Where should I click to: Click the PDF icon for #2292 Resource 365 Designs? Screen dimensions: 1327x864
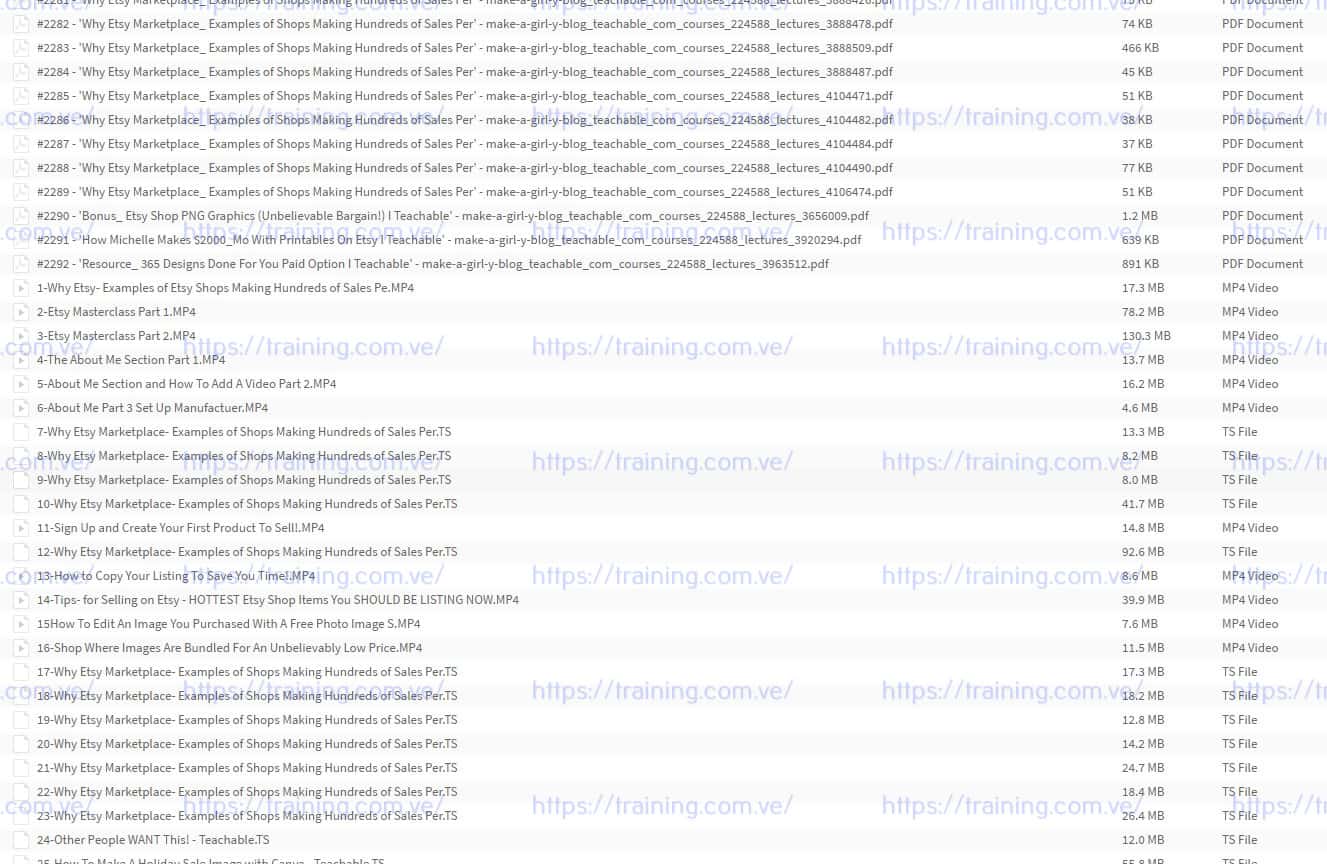(20, 264)
